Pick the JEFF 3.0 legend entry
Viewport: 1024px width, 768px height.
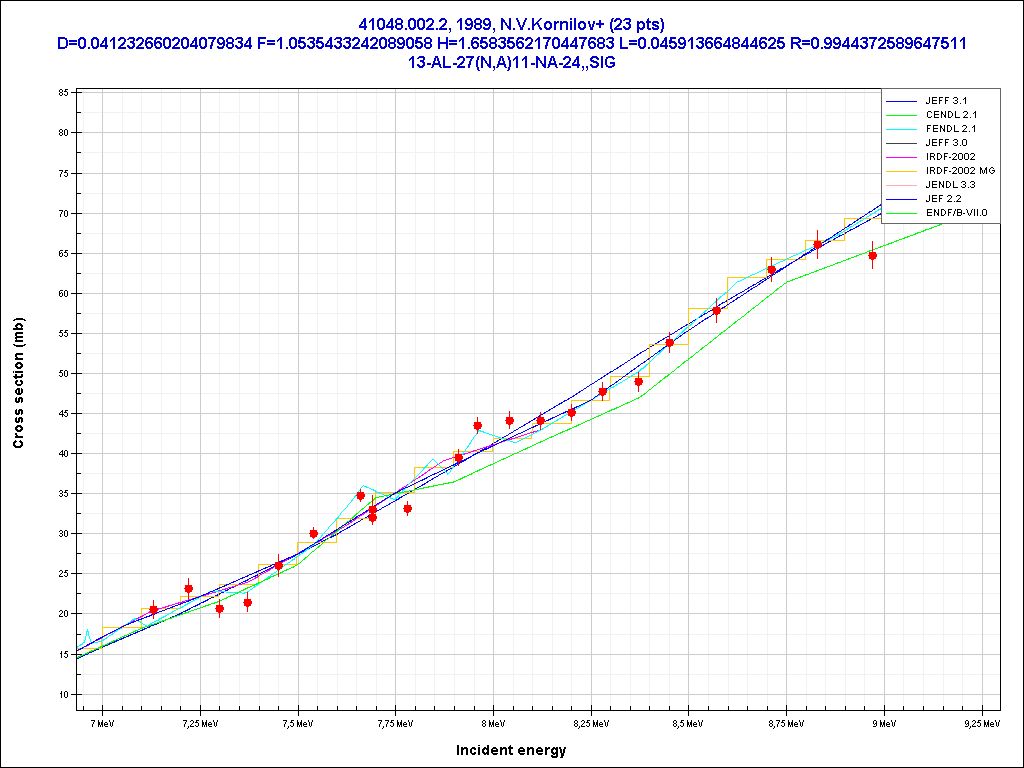pos(946,143)
